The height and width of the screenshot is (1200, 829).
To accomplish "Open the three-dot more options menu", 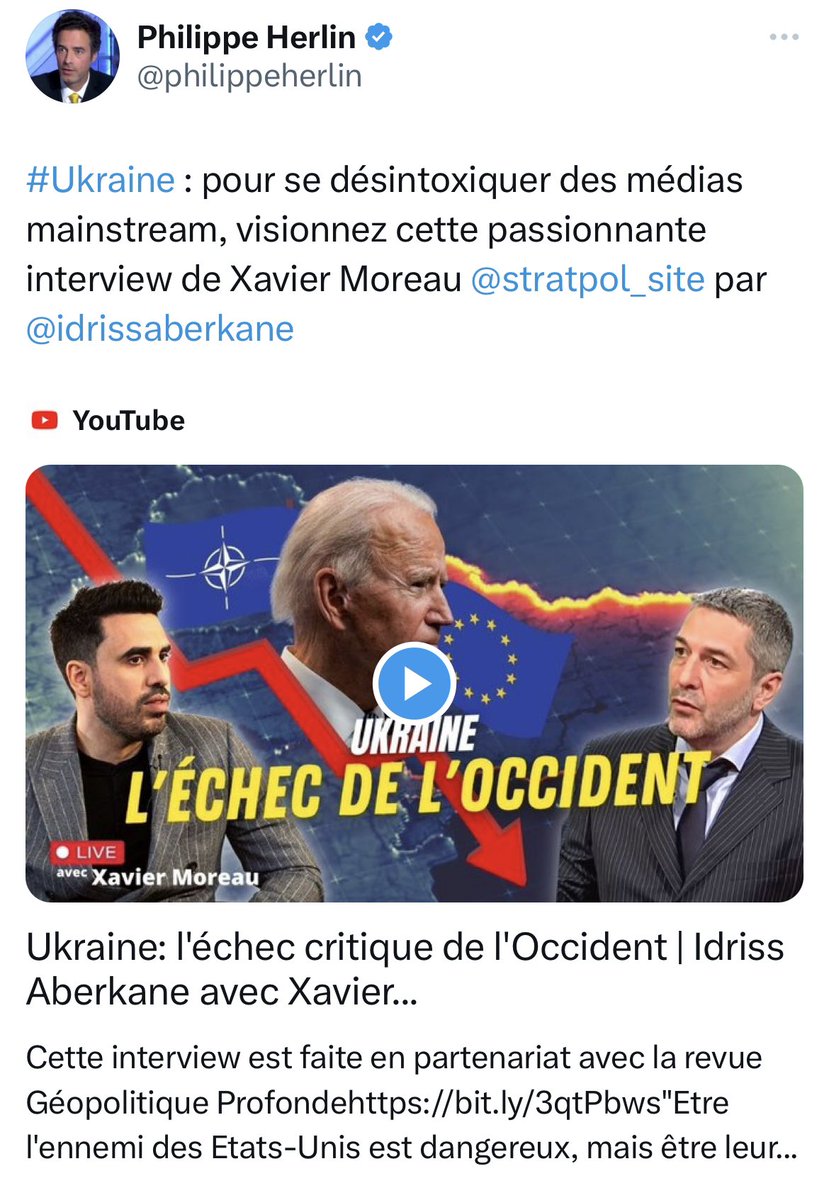I will coord(784,37).
